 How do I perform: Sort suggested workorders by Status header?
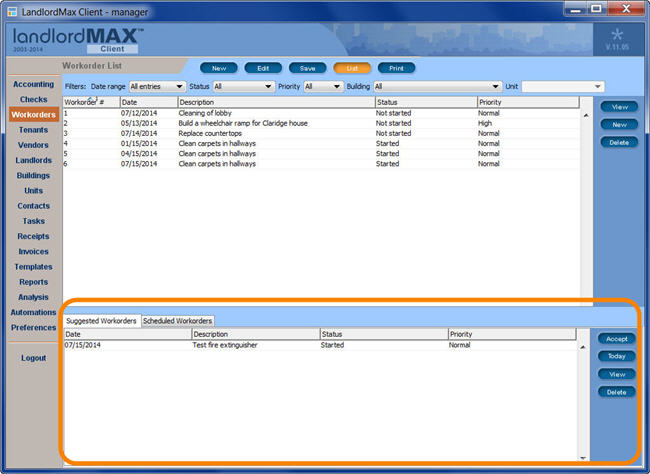click(x=384, y=334)
